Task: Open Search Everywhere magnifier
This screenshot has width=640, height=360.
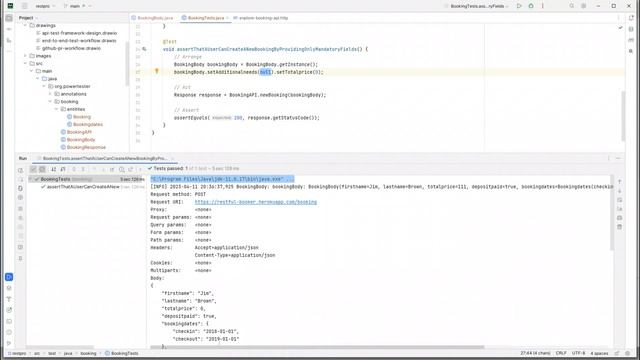Action: pos(571,6)
